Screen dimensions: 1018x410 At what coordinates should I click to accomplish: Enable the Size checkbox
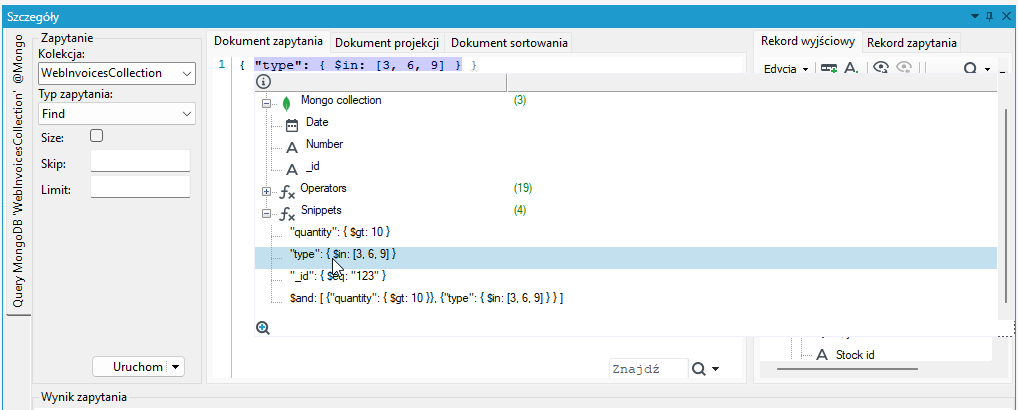click(97, 136)
